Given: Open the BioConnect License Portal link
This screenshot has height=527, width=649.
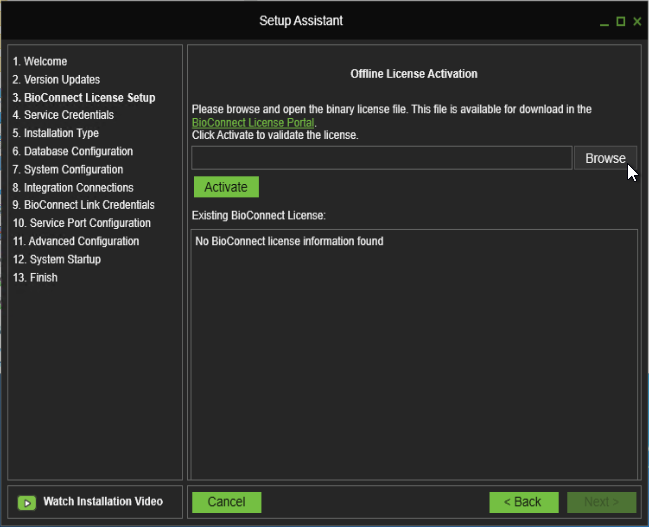Looking at the screenshot, I should (253, 122).
